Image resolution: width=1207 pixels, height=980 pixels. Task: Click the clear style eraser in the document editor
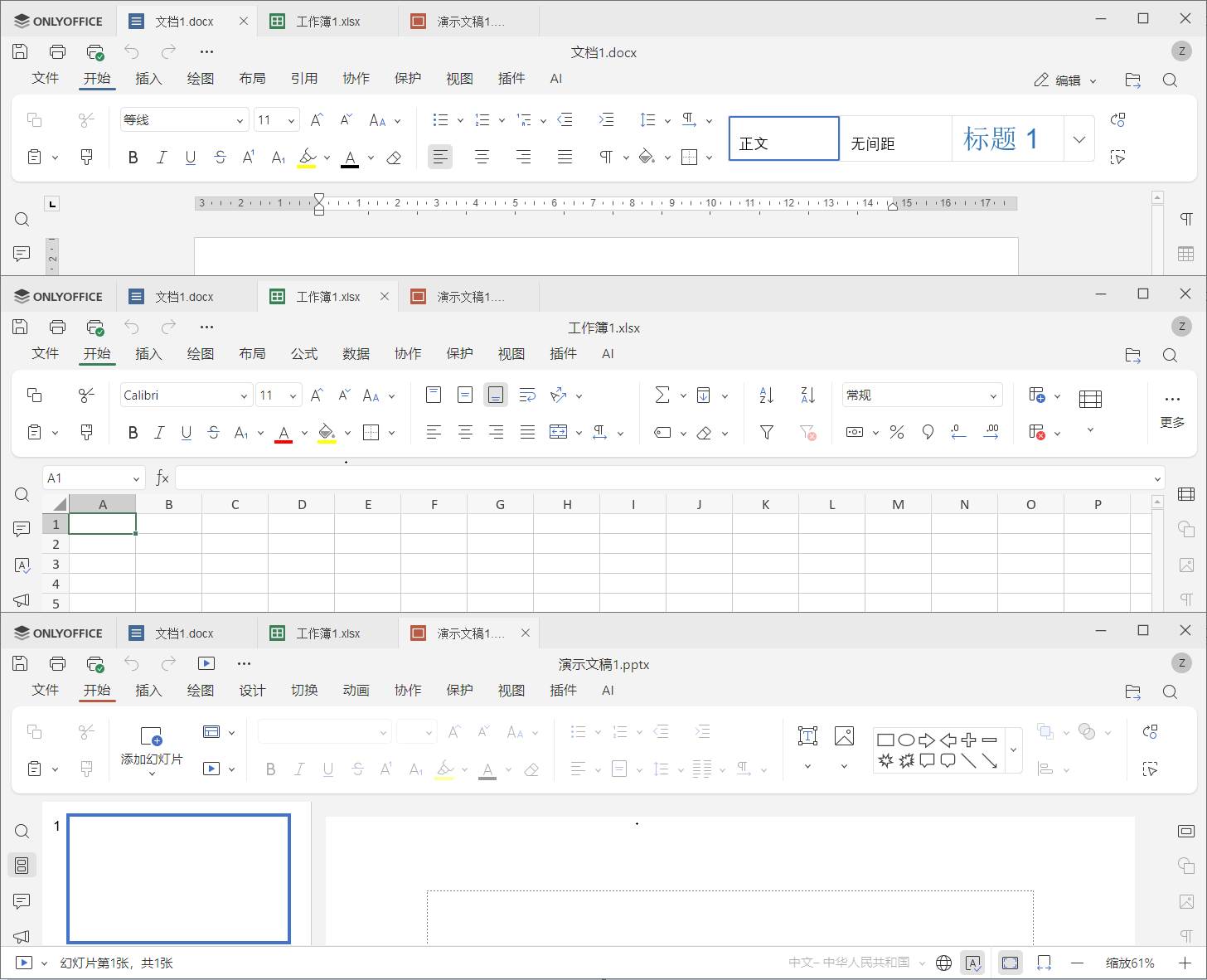point(395,157)
